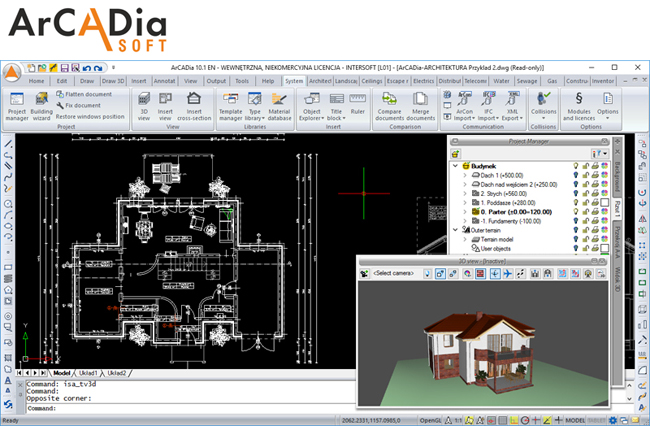
Task: Toggle the light bulb for Dach 1 row
Action: 575,175
